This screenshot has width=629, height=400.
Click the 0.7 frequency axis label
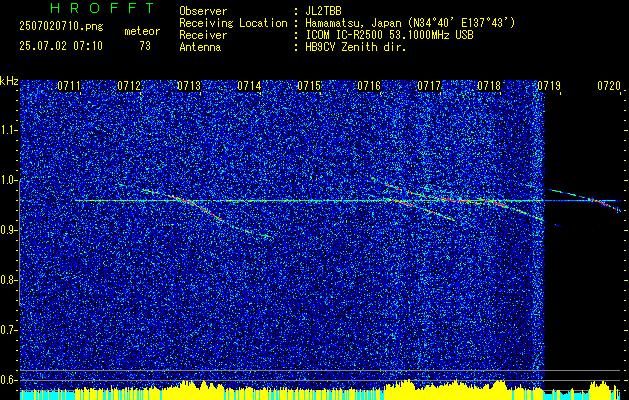pos(9,330)
